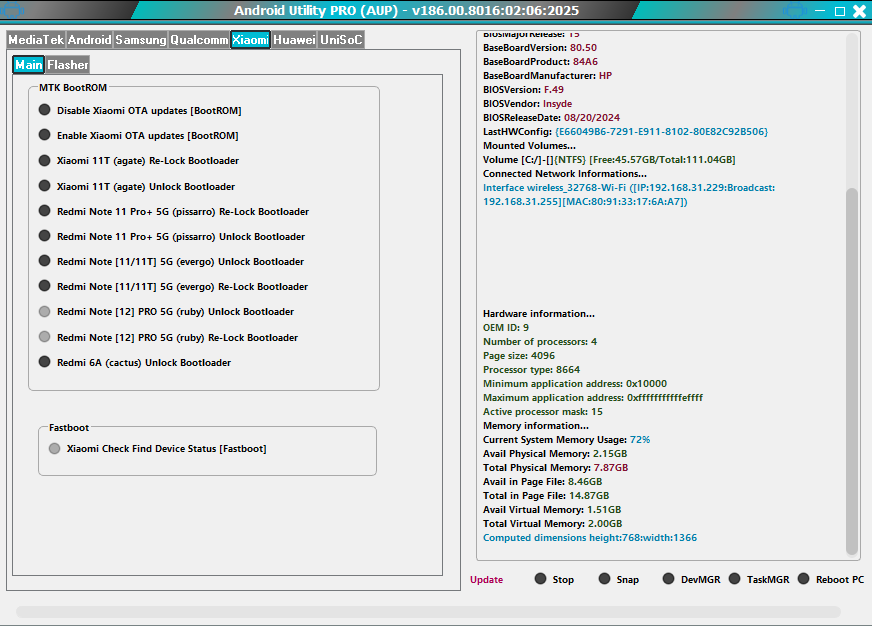This screenshot has width=872, height=626.
Task: Click the Android logo icon near window controls
Action: tap(795, 10)
